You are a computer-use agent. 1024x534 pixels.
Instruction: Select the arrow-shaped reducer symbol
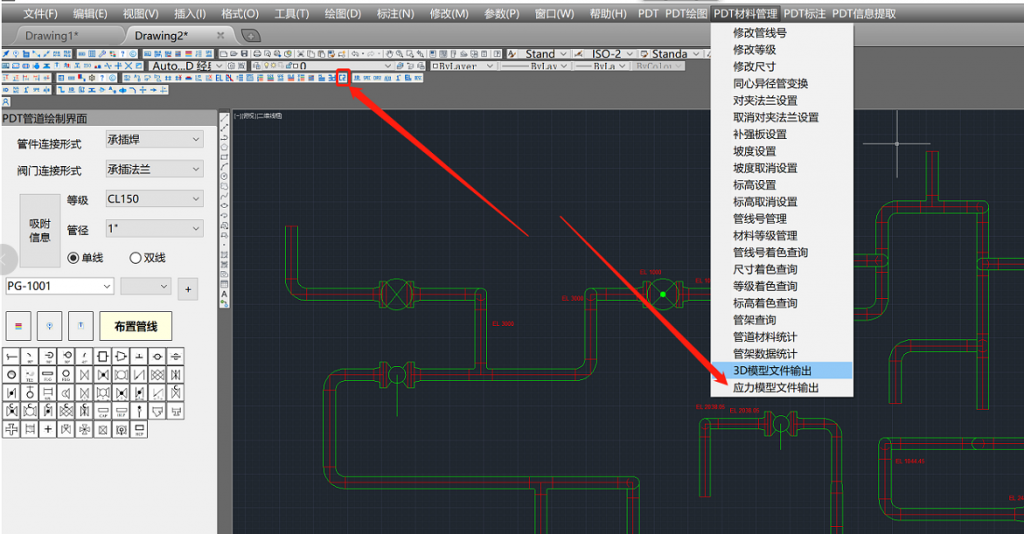pos(121,356)
